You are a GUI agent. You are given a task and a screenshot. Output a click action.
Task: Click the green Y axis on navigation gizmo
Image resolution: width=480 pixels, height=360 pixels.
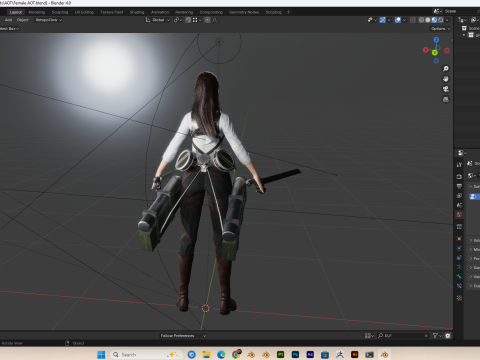(435, 53)
